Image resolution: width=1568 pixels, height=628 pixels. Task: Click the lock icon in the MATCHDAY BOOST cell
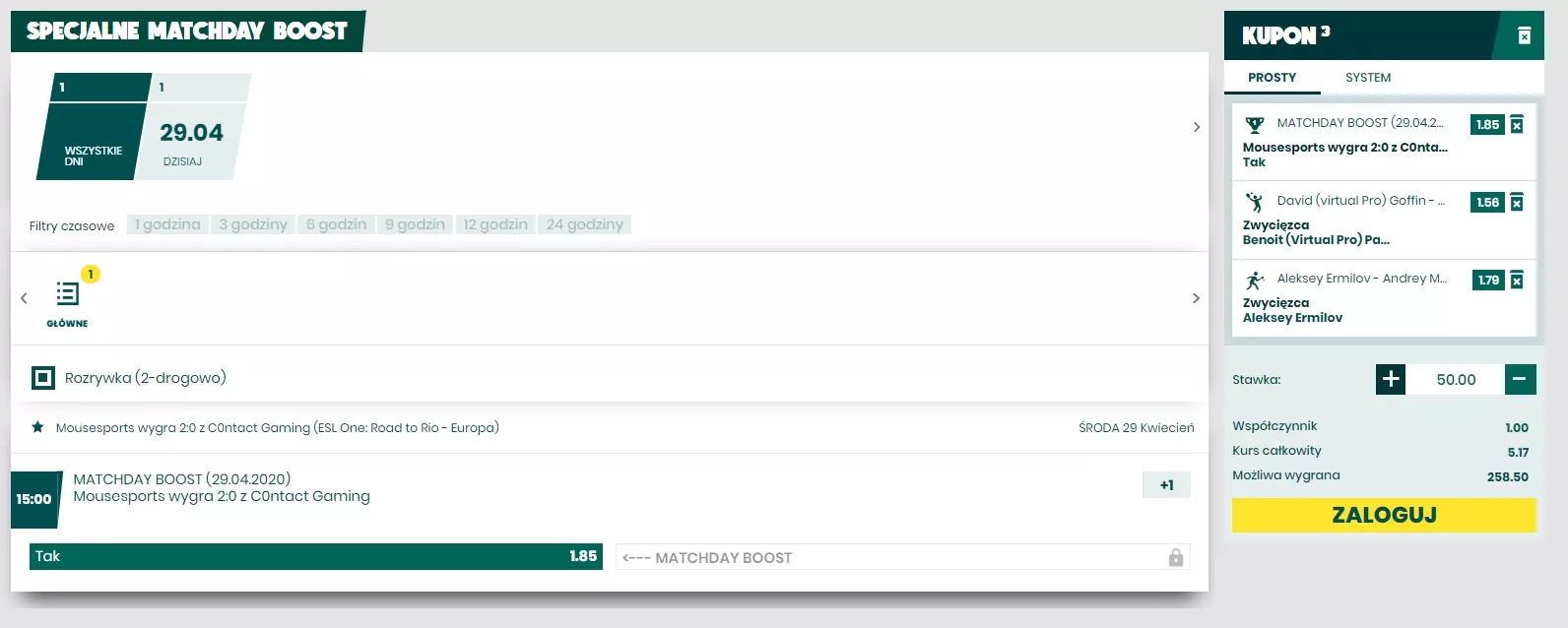click(1175, 557)
